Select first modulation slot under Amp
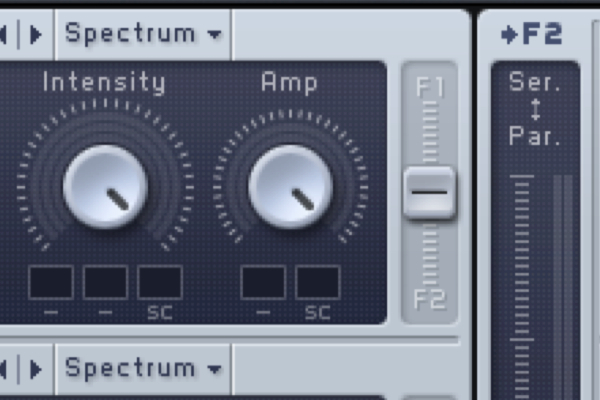600x400 pixels. click(263, 282)
